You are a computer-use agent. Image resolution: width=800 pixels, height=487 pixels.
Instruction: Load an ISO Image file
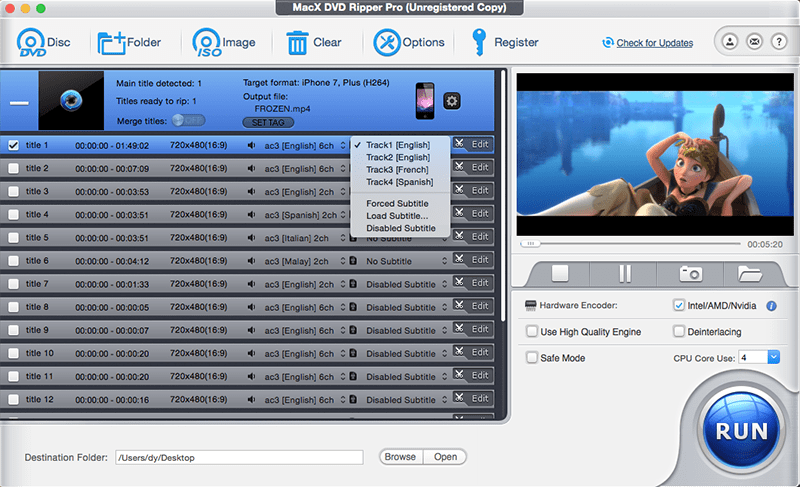pos(223,42)
